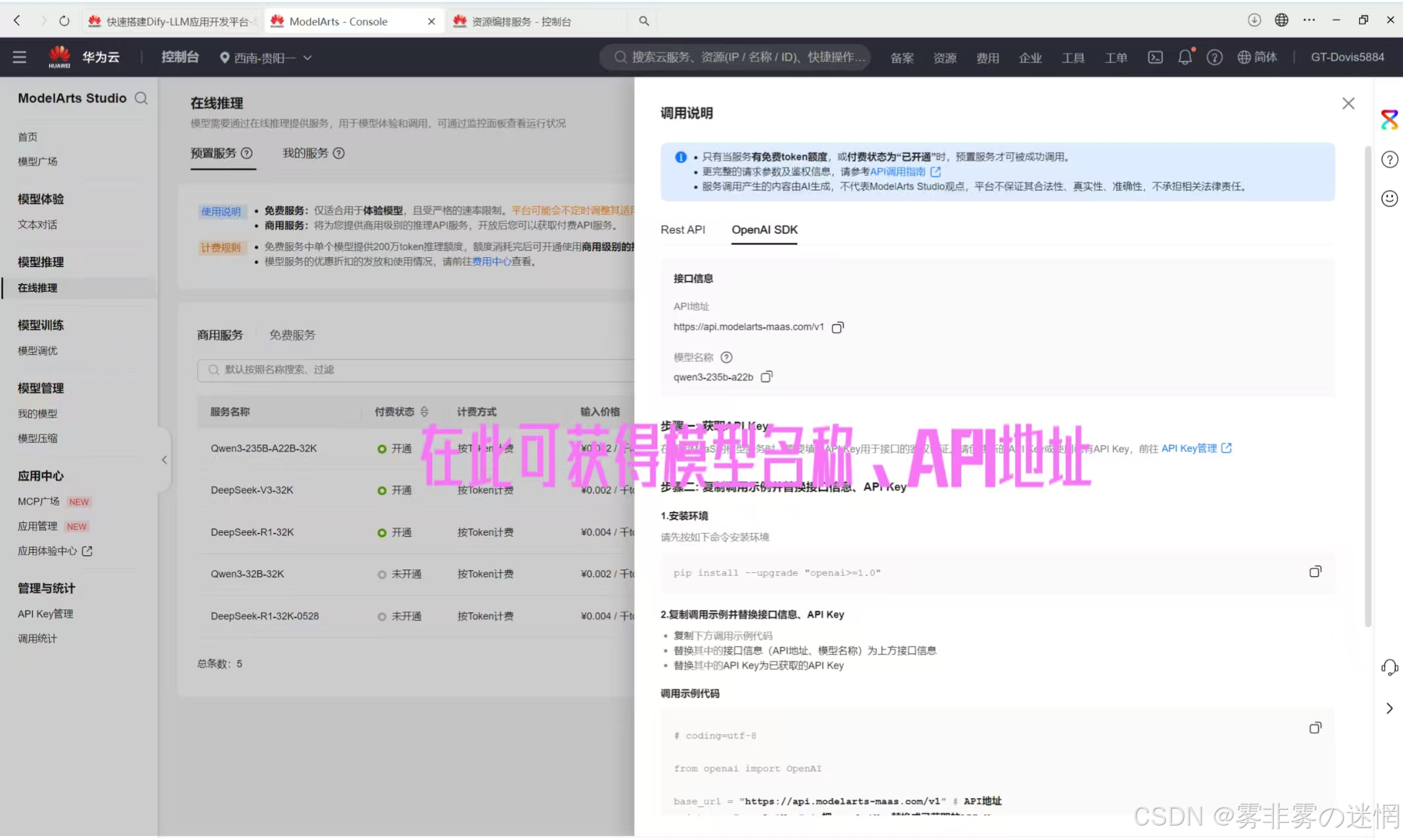Switch to 免费服务 tab
1403x840 pixels.
292,335
